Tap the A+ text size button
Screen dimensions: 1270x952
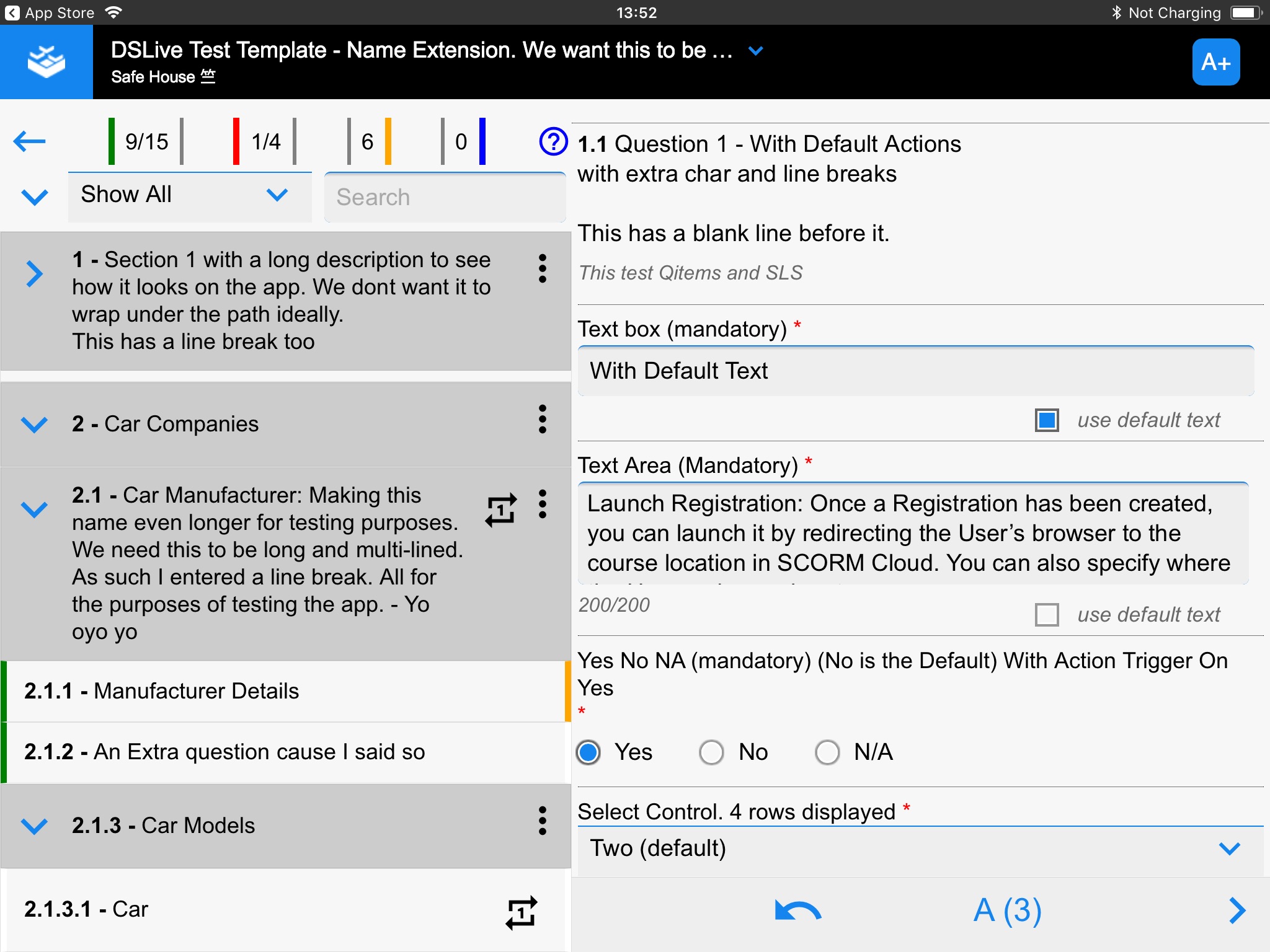1215,62
